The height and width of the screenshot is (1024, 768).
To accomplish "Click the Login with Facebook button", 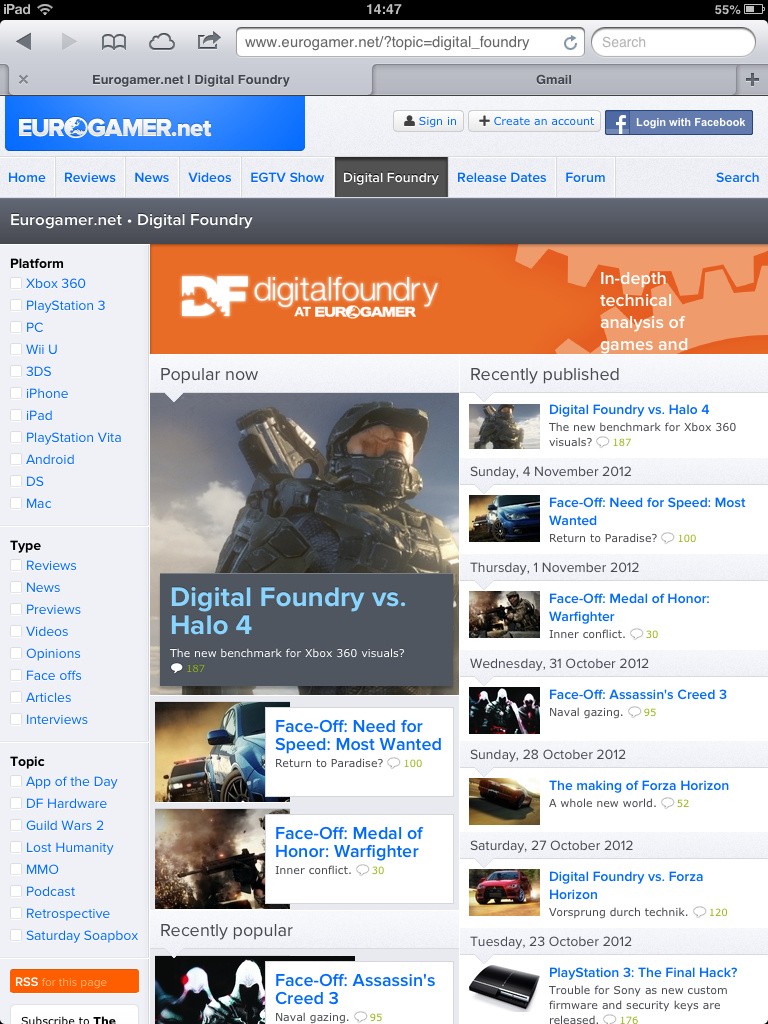I will [x=679, y=122].
